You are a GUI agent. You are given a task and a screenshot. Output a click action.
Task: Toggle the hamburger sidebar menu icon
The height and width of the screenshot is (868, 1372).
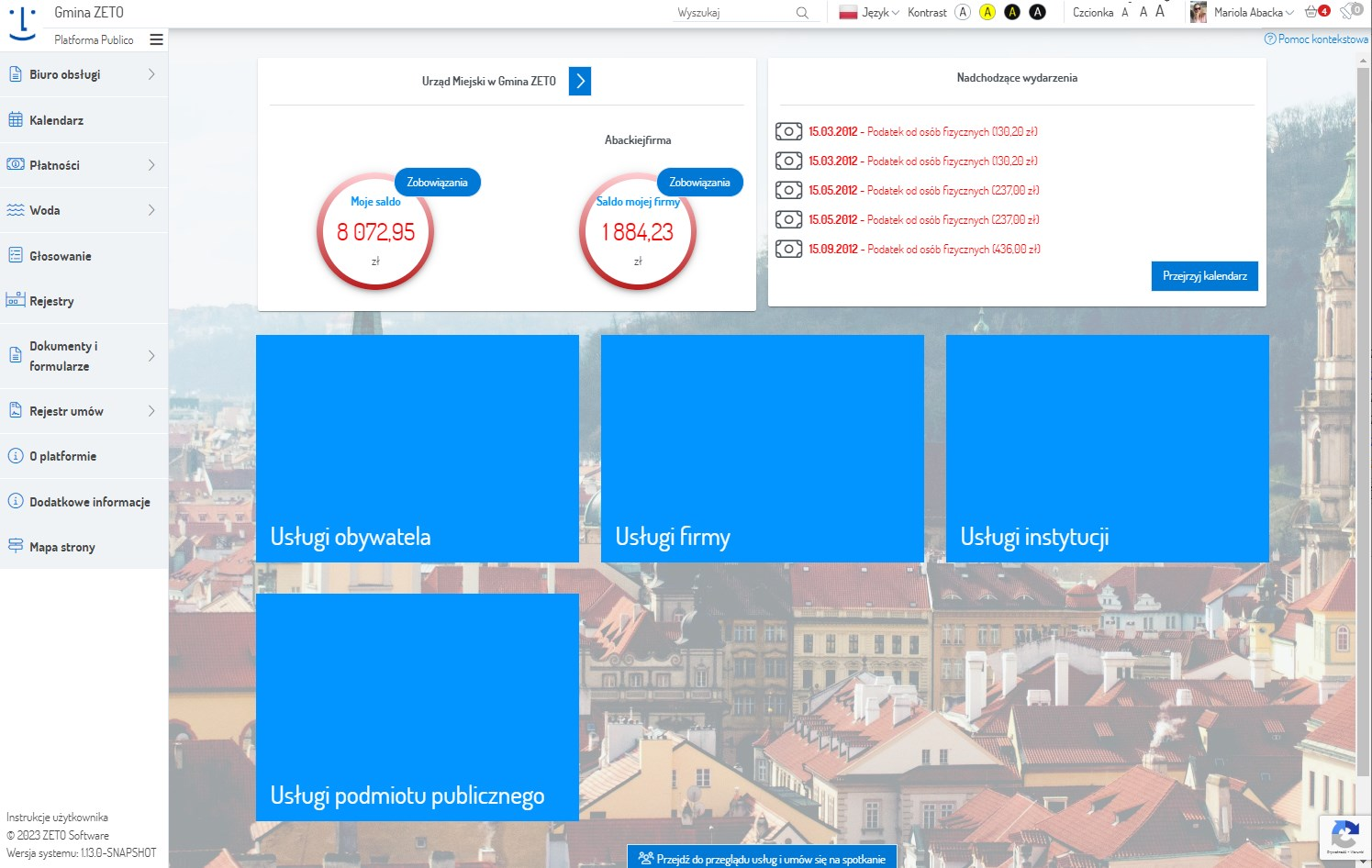coord(157,39)
